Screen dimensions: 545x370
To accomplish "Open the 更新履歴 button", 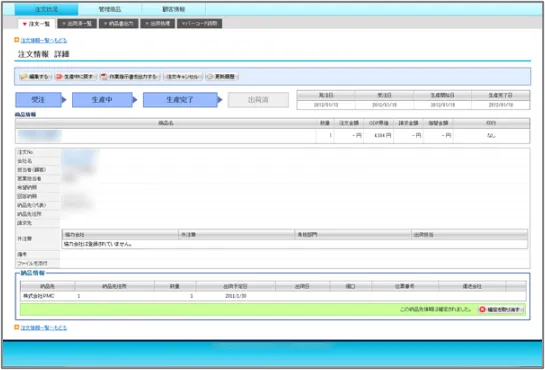I will (222, 76).
